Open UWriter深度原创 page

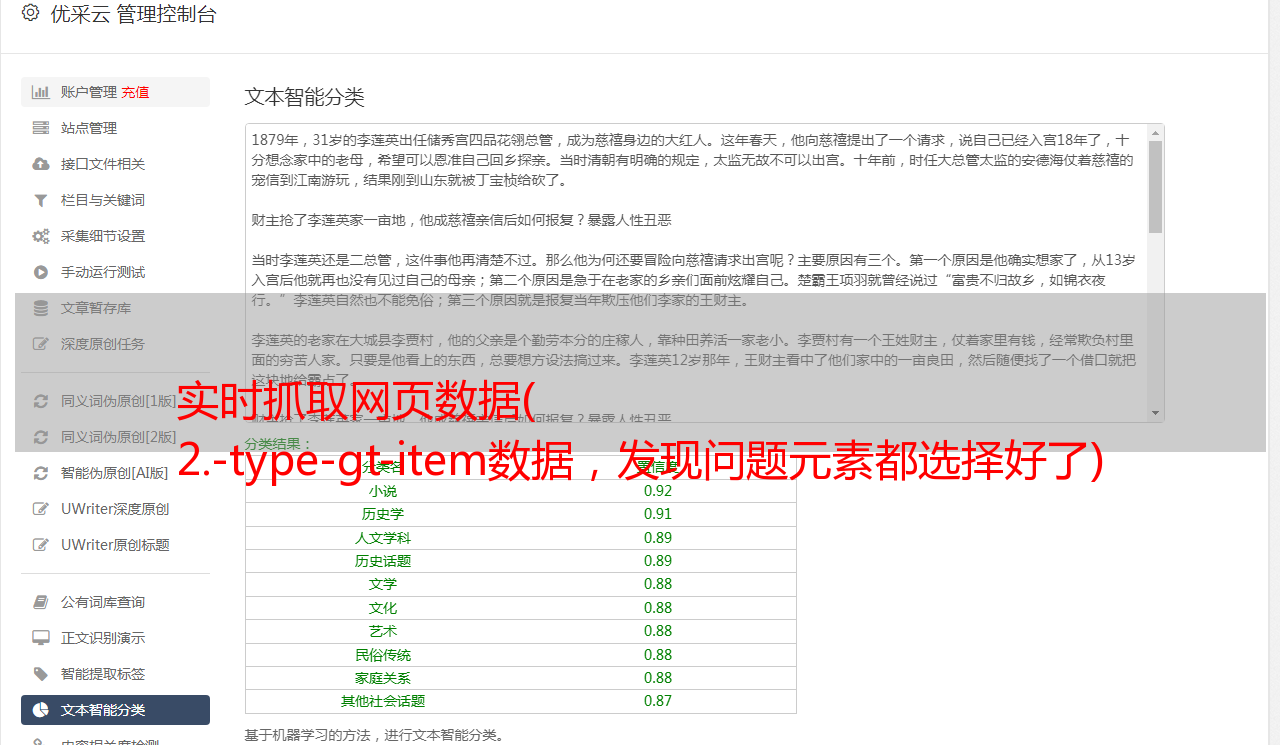115,509
